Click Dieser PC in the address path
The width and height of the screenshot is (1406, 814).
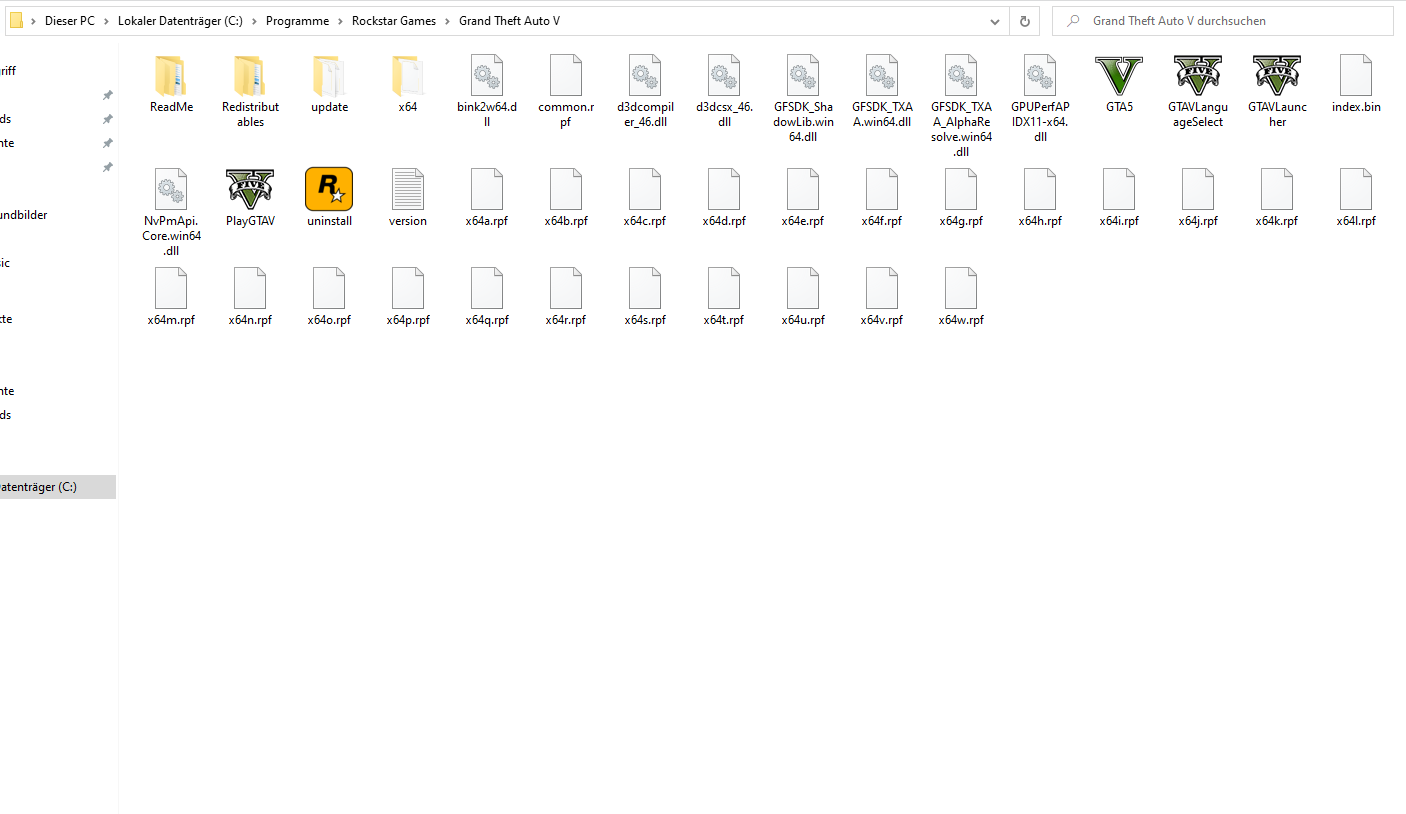click(70, 20)
